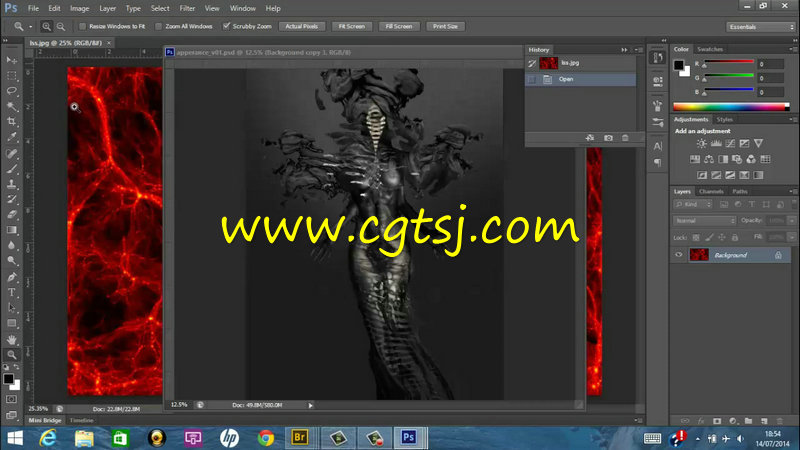This screenshot has height=450, width=800.
Task: Select the Gradient tool
Action: pos(12,230)
